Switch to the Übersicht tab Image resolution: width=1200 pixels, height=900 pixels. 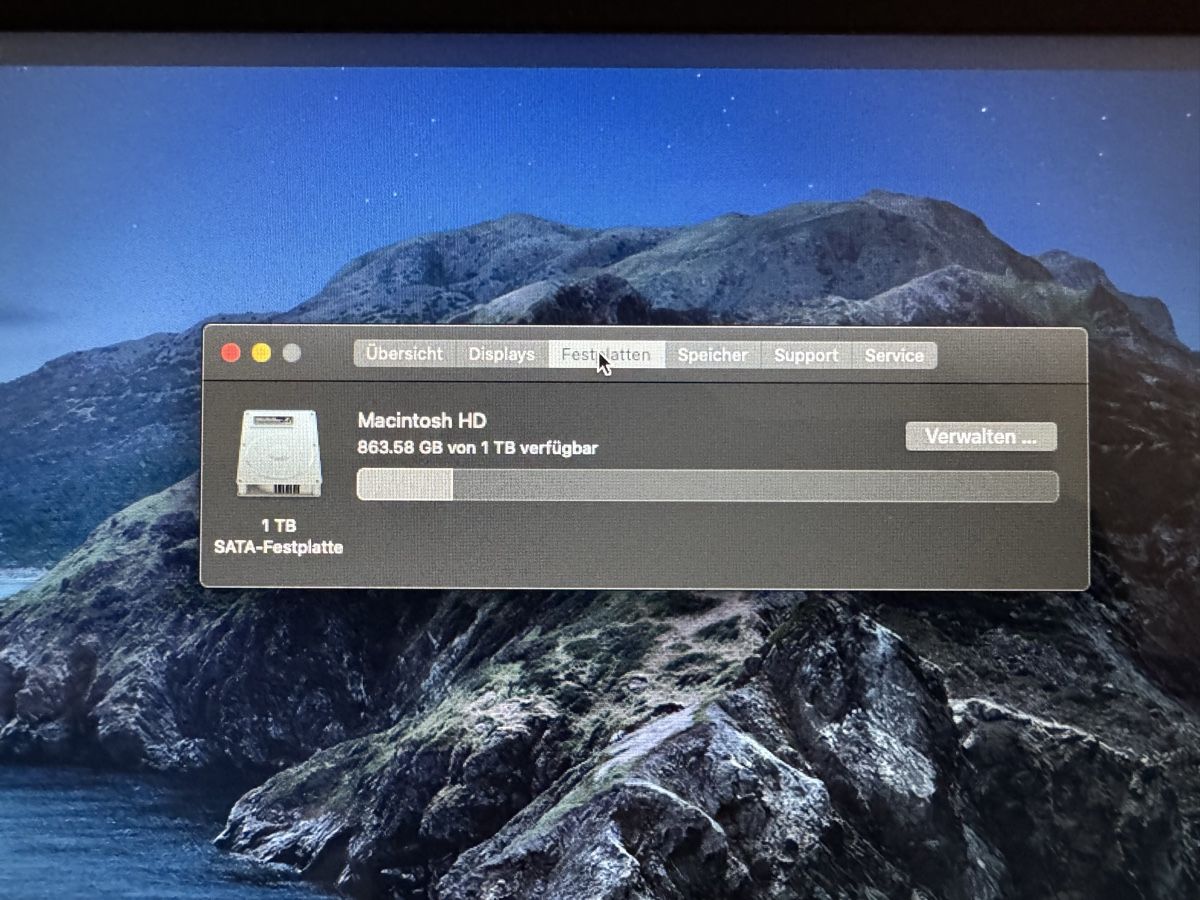tap(404, 354)
